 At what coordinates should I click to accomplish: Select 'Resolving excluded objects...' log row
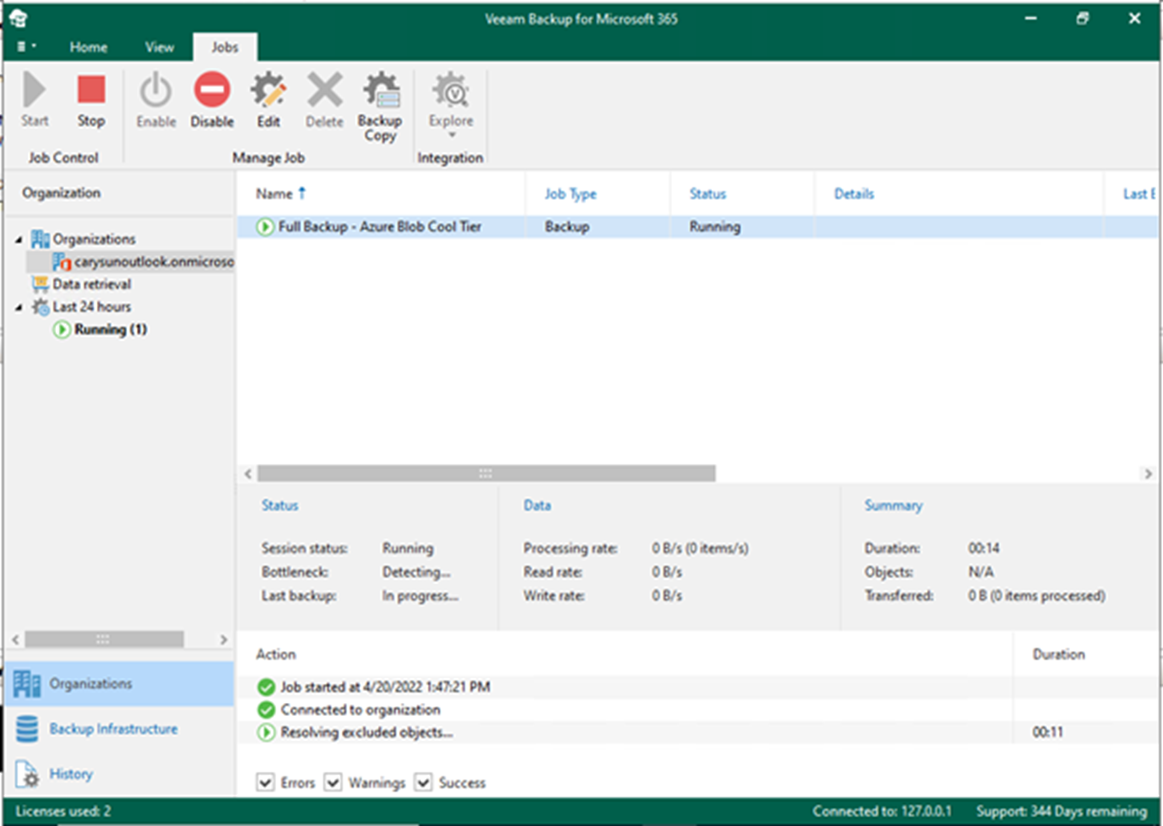pyautogui.click(x=697, y=733)
